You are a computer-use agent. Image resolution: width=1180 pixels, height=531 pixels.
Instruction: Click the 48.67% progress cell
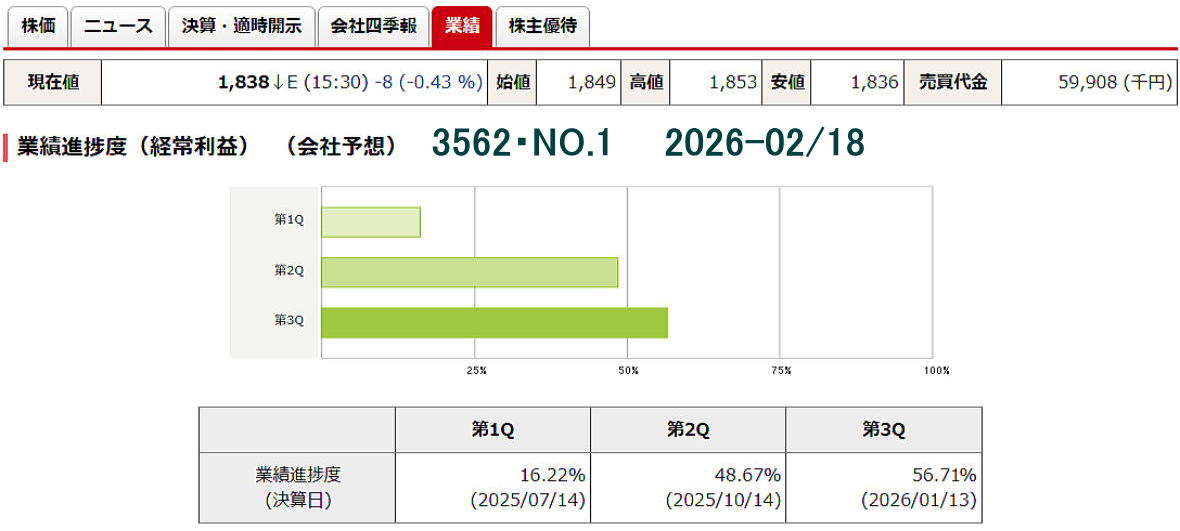688,487
